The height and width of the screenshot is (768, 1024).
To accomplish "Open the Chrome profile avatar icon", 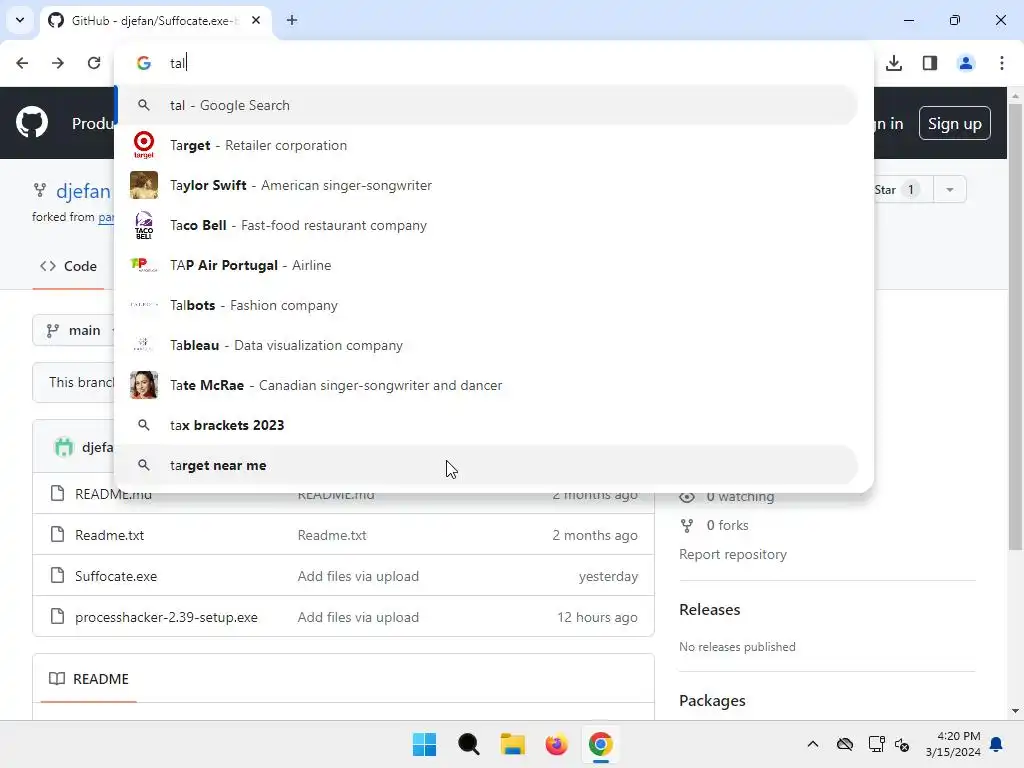I will click(x=966, y=63).
